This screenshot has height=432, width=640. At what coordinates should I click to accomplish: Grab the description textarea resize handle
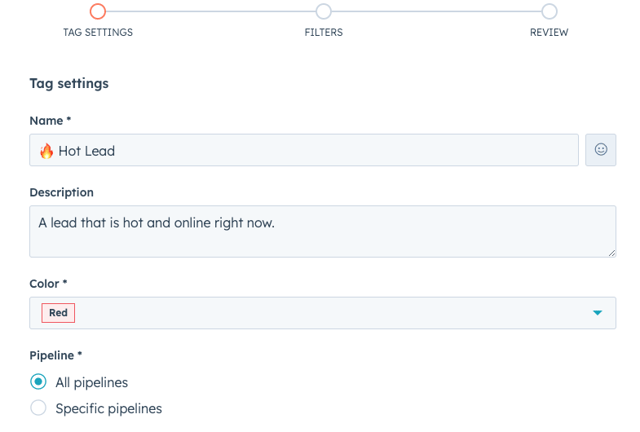[611, 253]
